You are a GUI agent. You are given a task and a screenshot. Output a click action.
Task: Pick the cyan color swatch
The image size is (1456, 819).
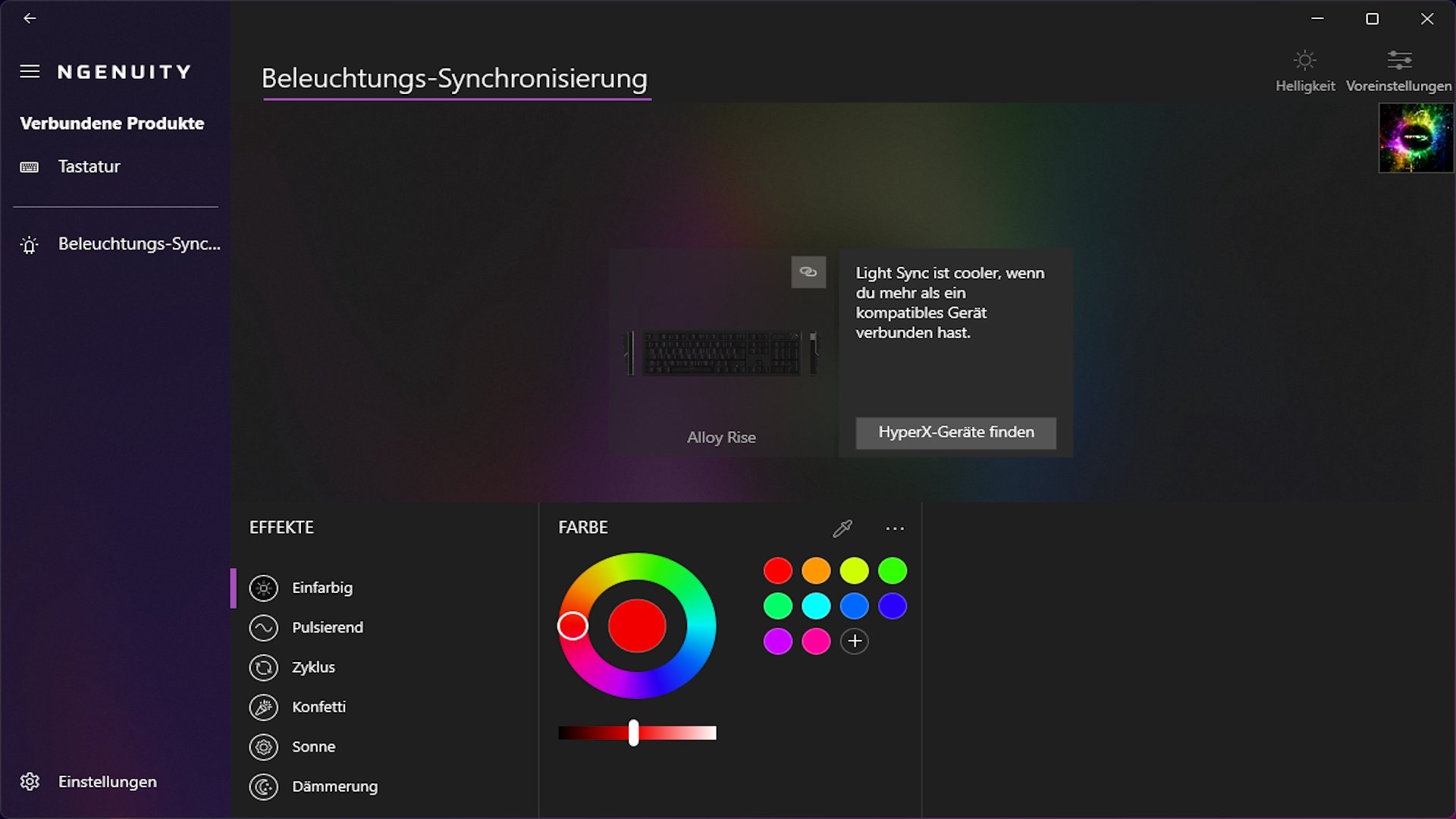[816, 606]
